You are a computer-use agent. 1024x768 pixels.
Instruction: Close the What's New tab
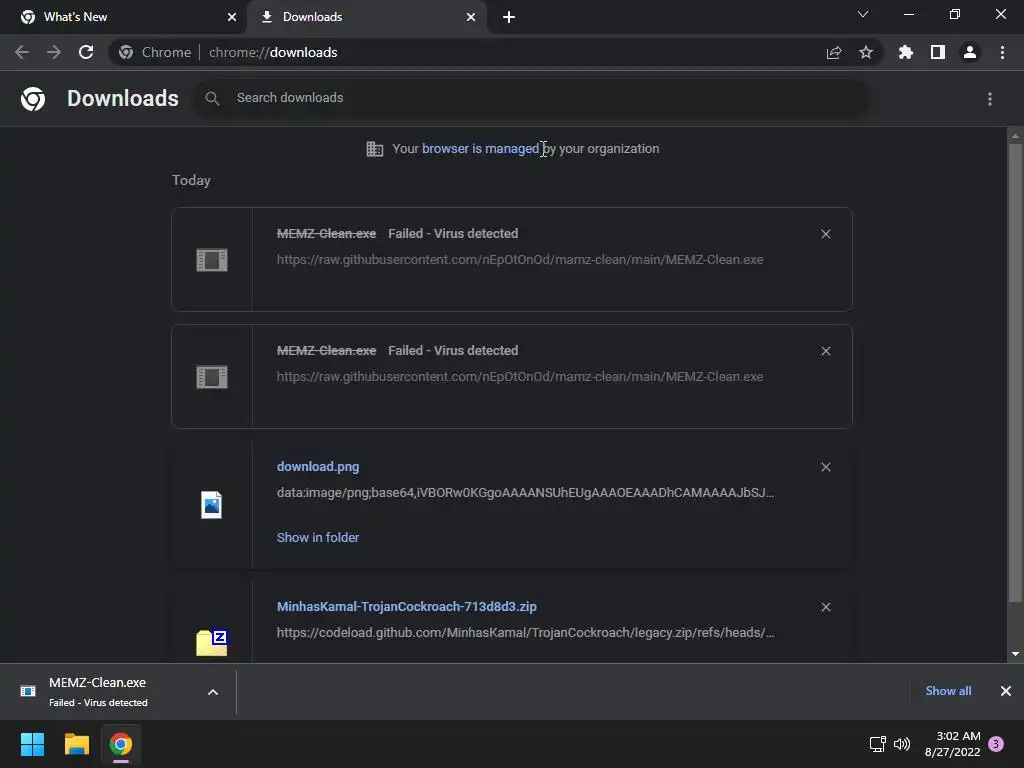pyautogui.click(x=232, y=17)
